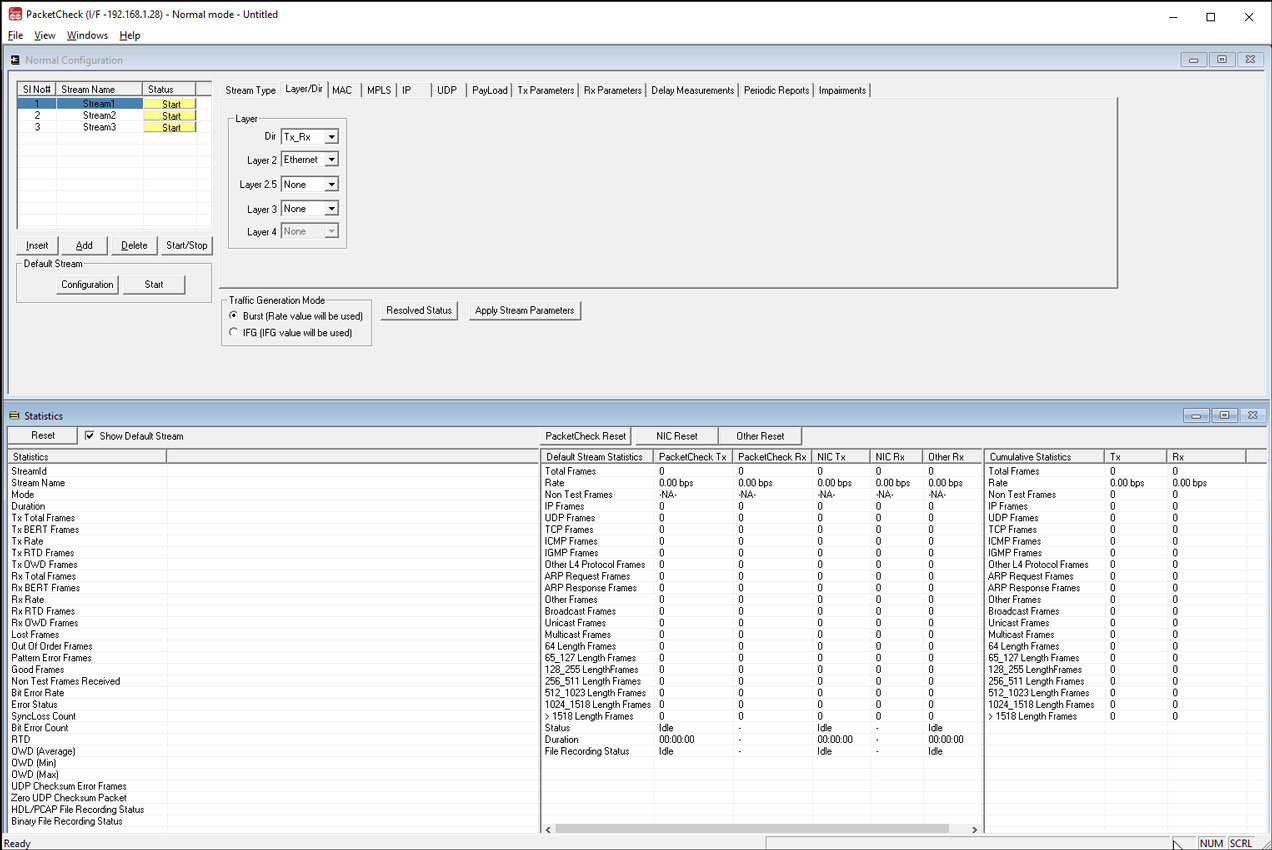Open the Rx Parameters tab
The image size is (1272, 850).
[x=613, y=90]
